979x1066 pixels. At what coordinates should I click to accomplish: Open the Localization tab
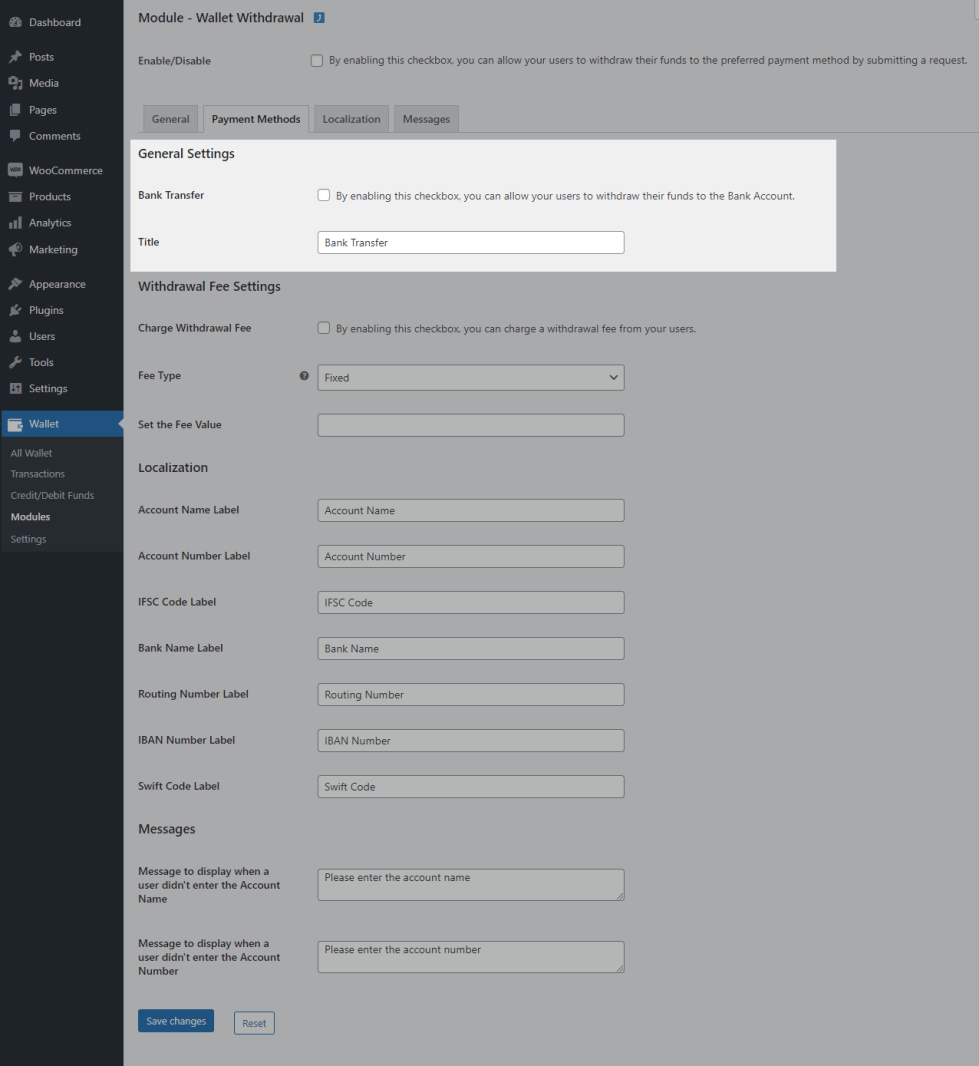351,119
